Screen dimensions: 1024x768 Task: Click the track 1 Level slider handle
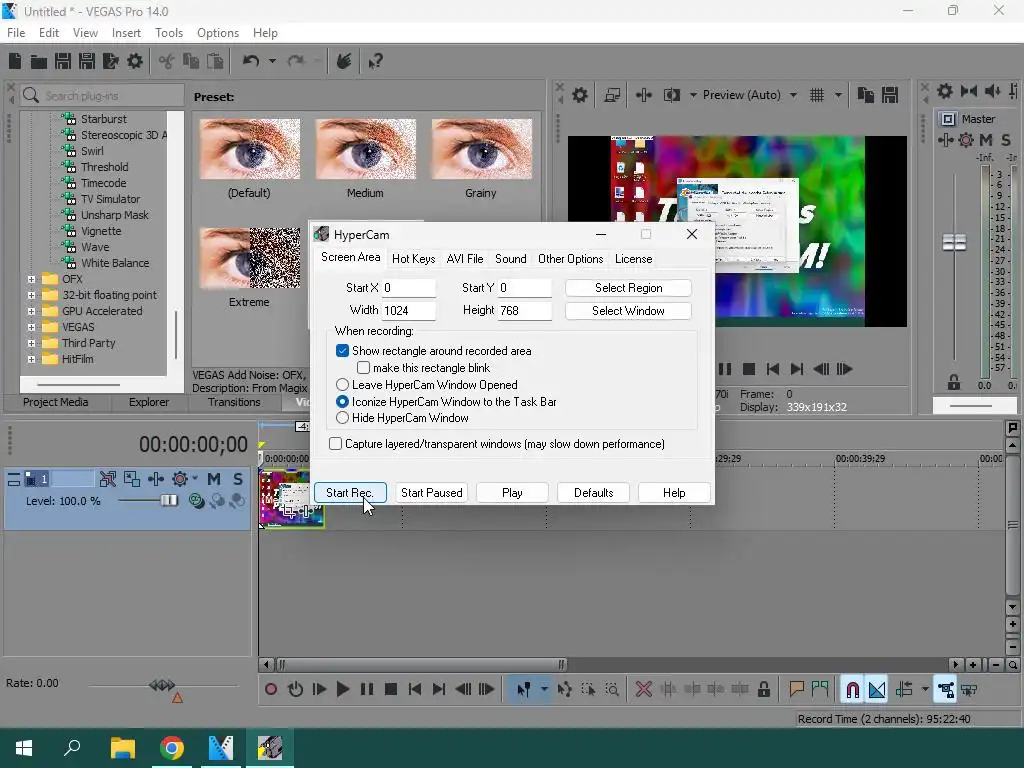click(169, 500)
